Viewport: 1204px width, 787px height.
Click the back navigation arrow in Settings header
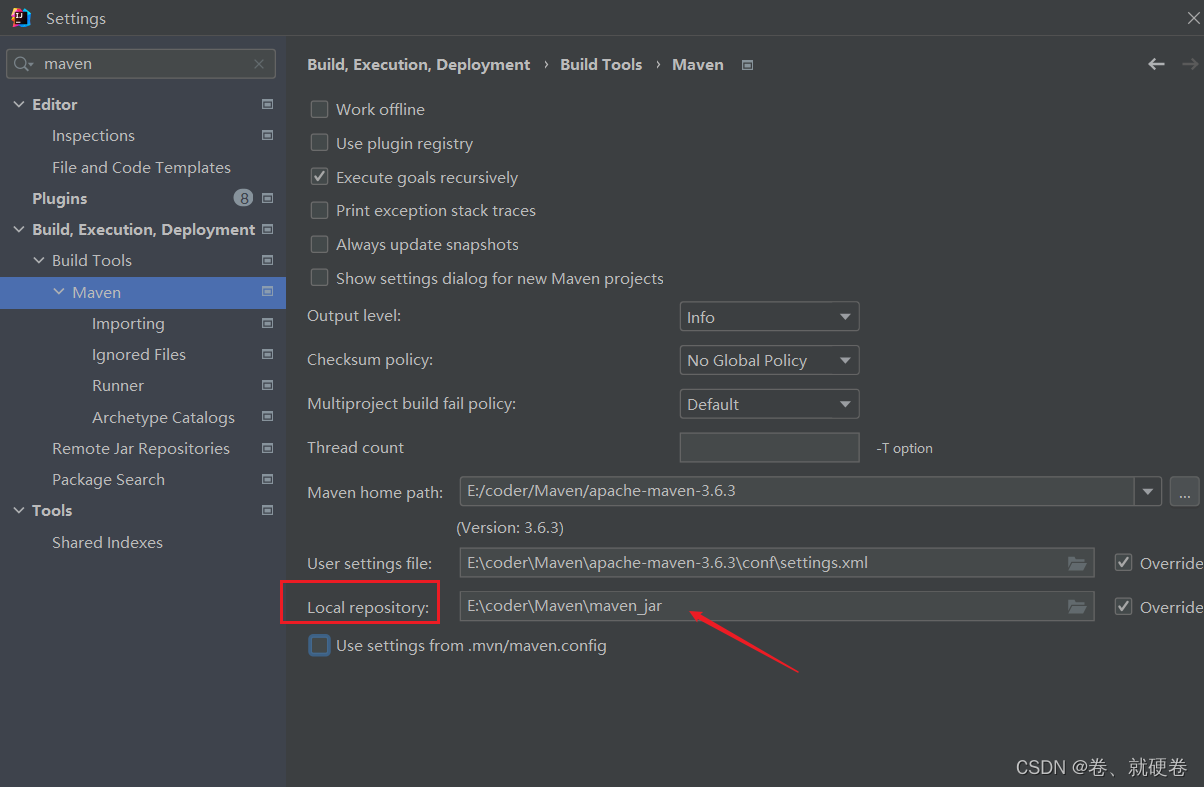point(1156,64)
